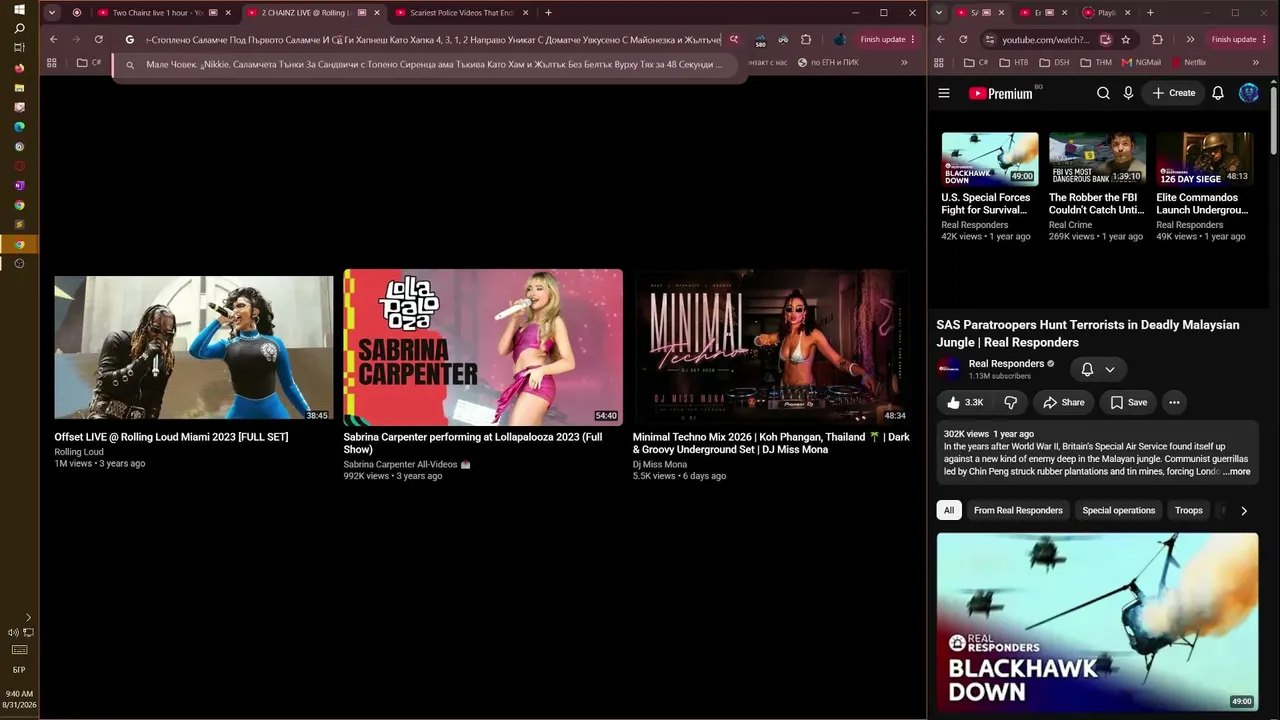Launch Firefox from the taskbar

[x=19, y=68]
